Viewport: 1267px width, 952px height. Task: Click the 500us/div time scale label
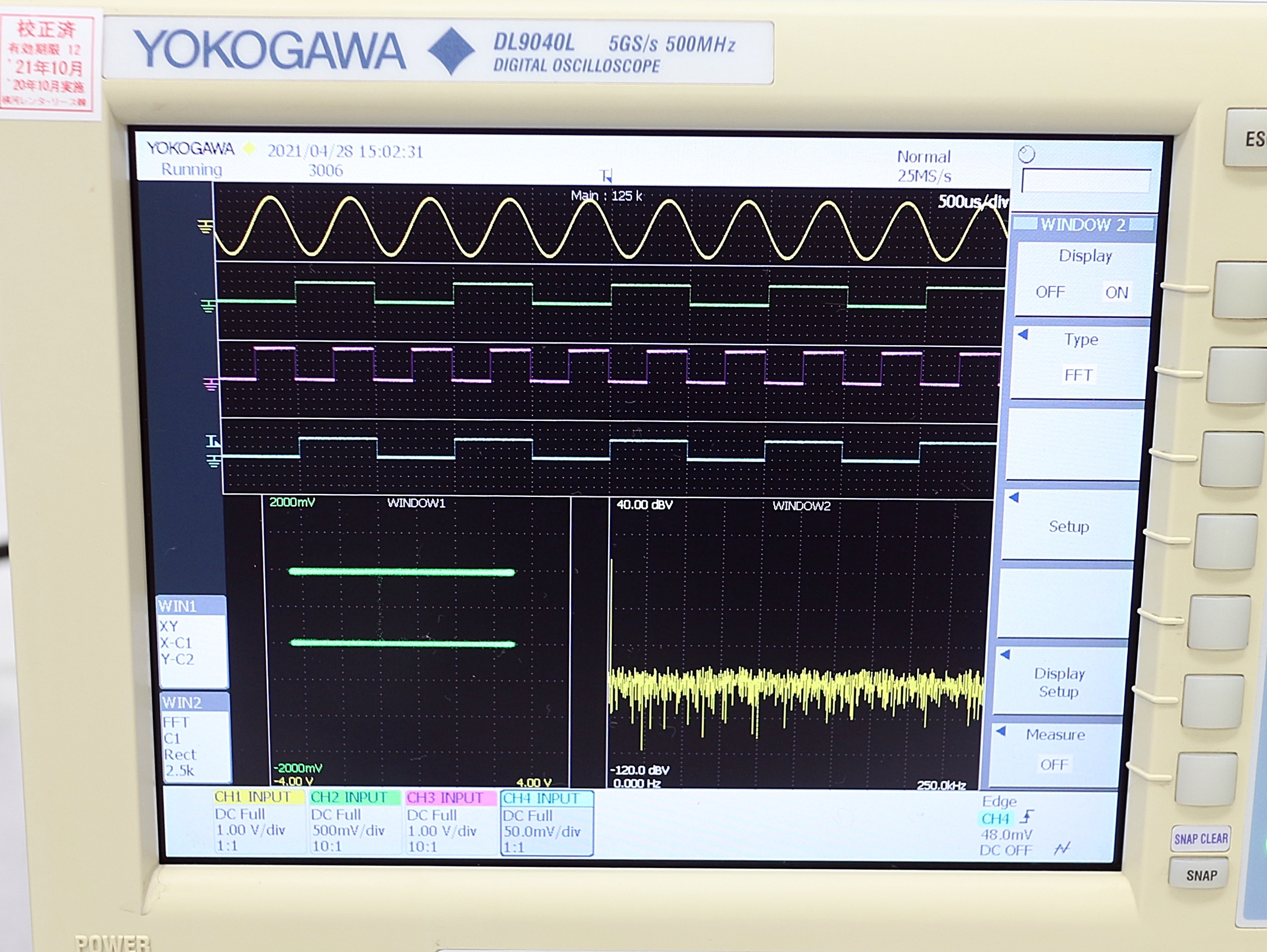[x=973, y=202]
